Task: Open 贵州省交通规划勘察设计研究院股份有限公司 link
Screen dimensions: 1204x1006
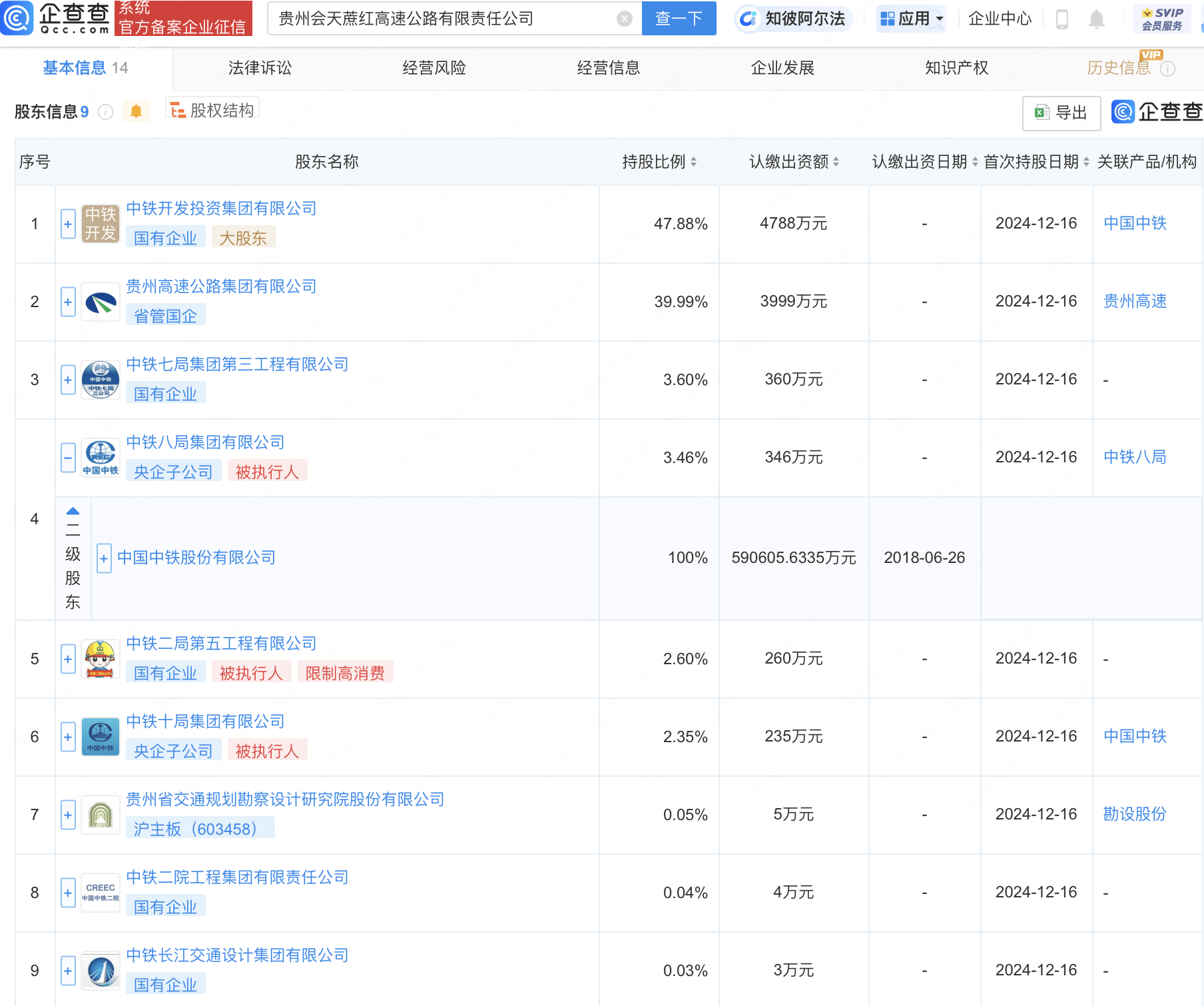Action: coord(285,799)
